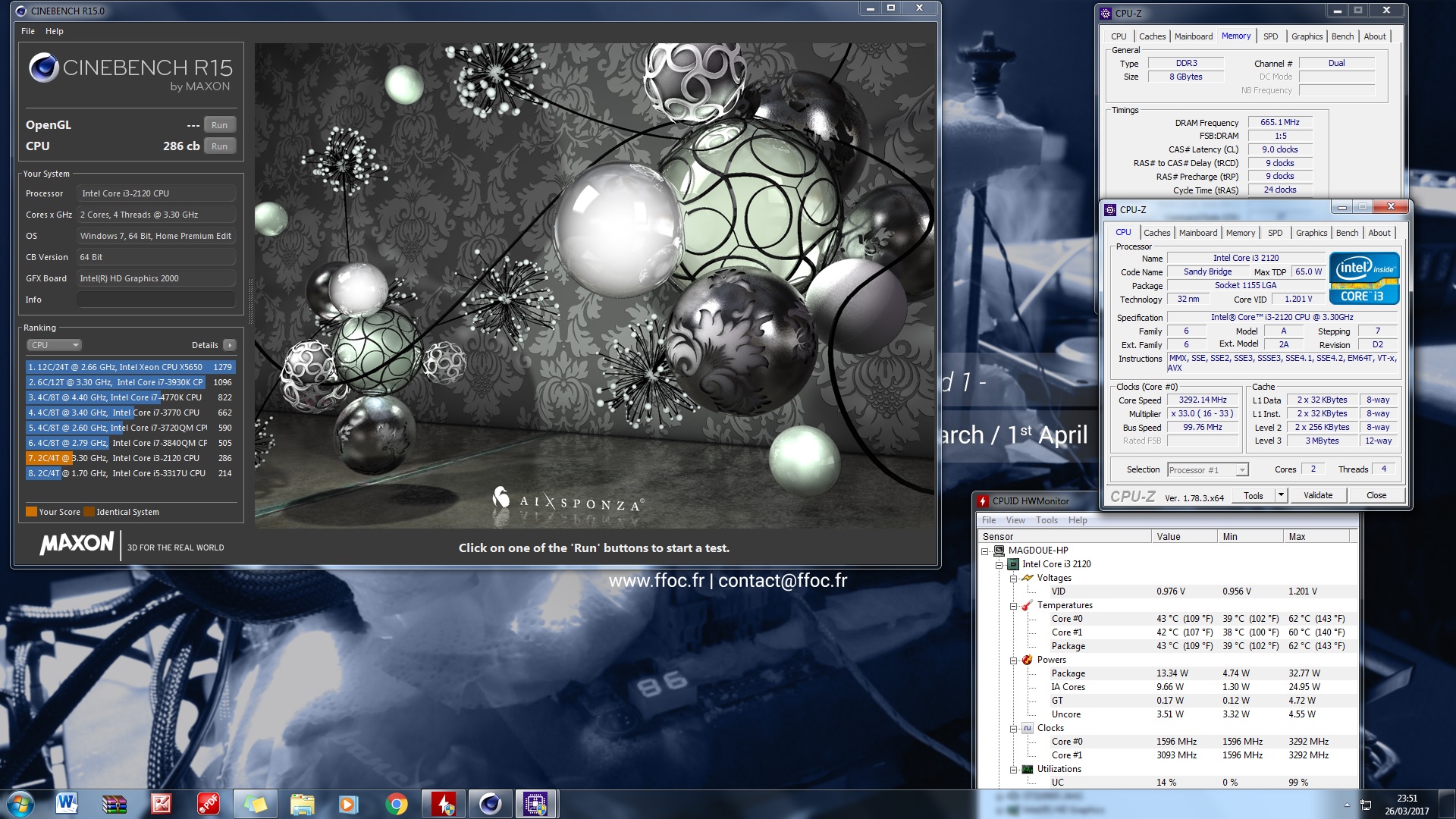Click the Info text field in Cinebench
Image resolution: width=1456 pixels, height=819 pixels.
(156, 300)
